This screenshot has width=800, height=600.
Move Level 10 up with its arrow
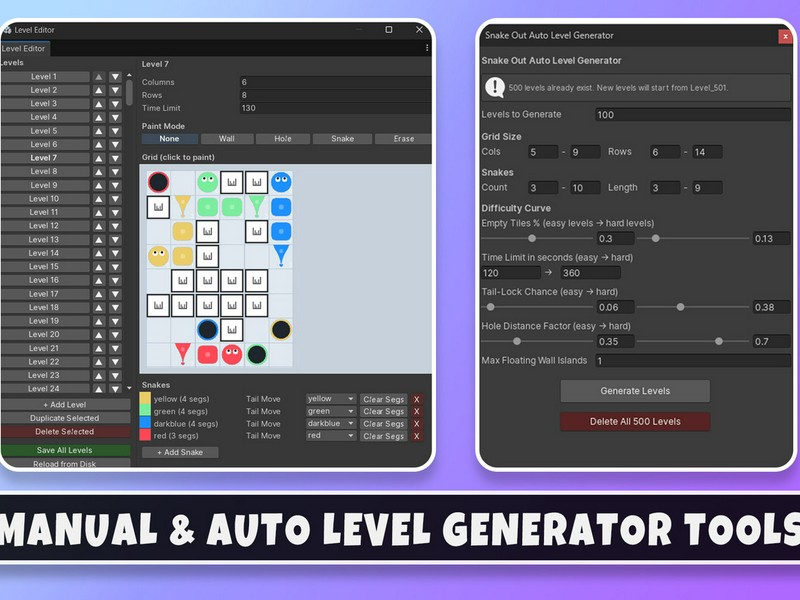[99, 199]
